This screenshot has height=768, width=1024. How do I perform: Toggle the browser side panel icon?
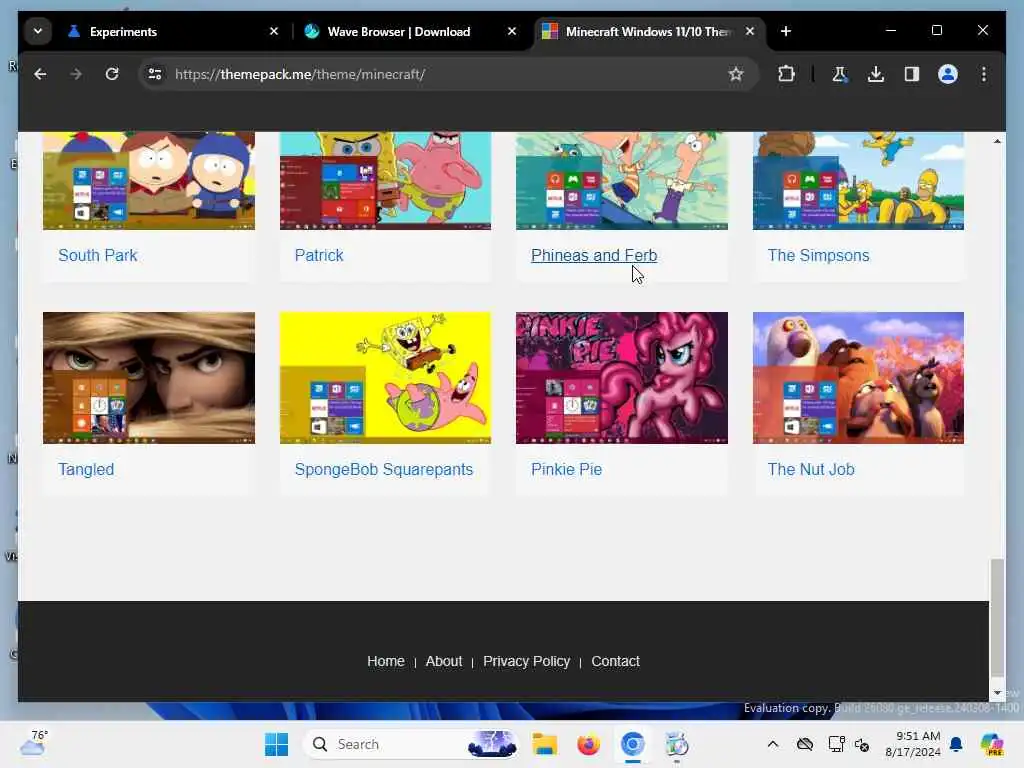coord(912,74)
